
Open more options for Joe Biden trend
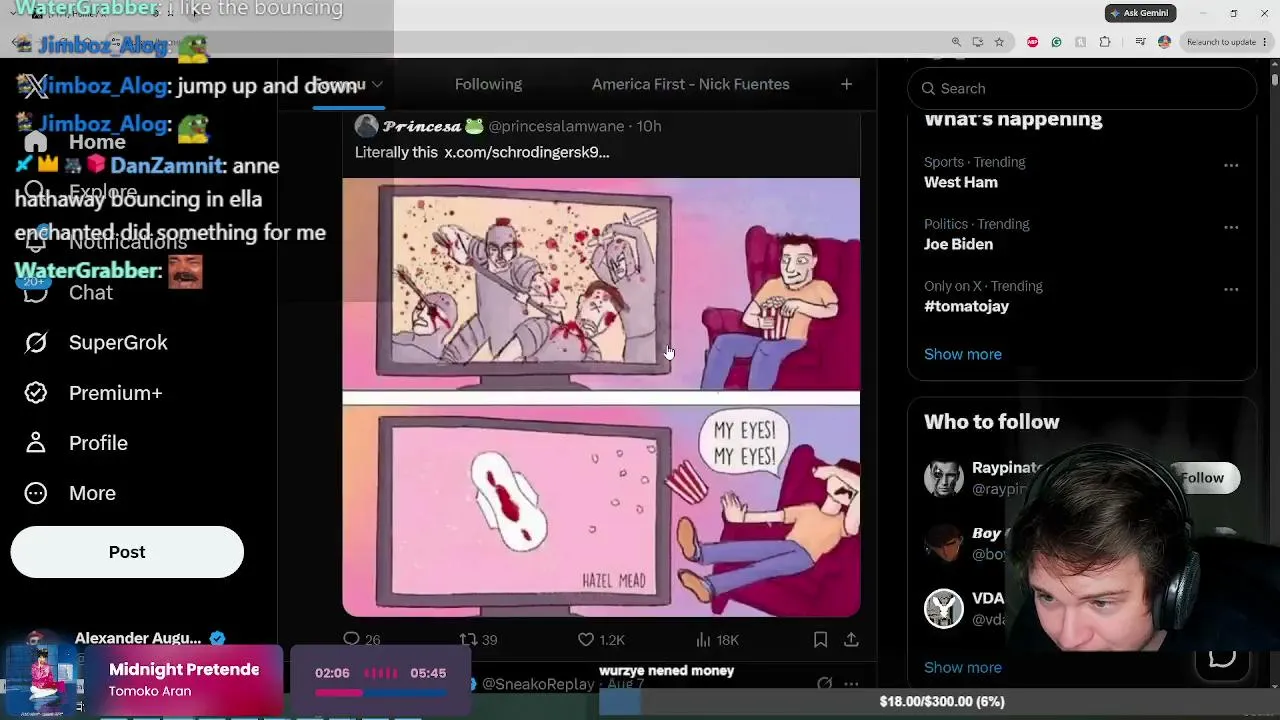pos(1231,227)
